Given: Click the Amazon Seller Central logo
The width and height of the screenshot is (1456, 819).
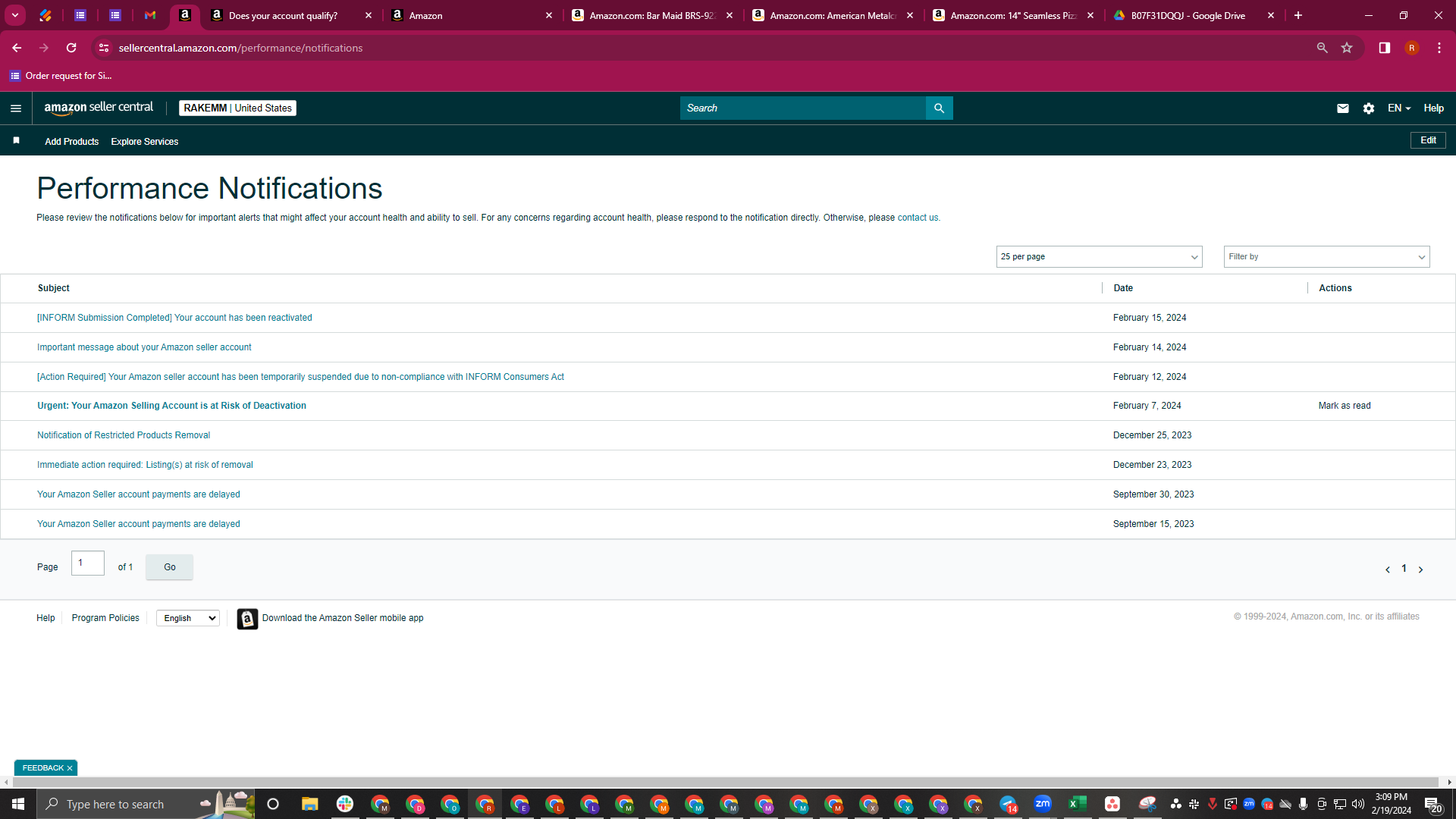Looking at the screenshot, I should 99,108.
